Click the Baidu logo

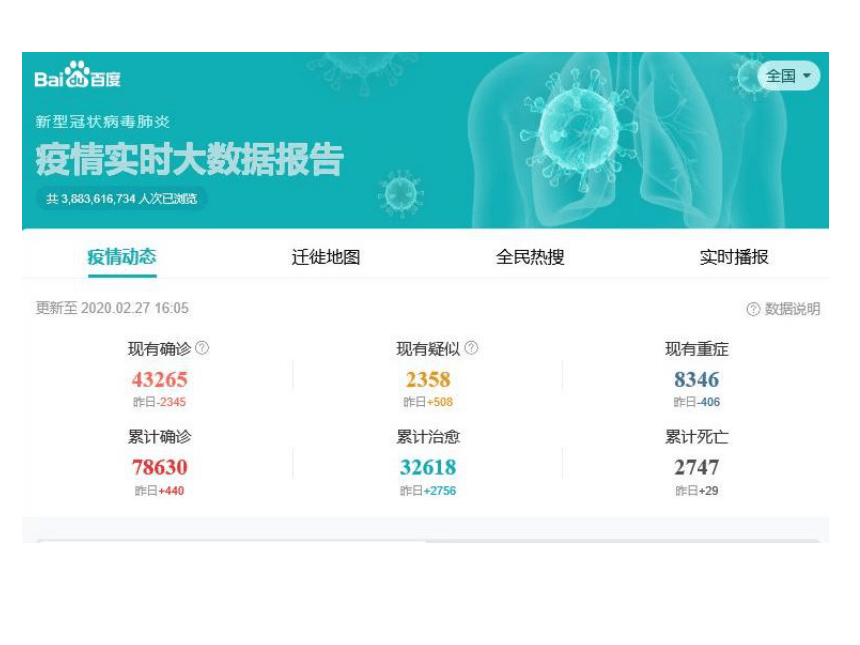pos(77,75)
